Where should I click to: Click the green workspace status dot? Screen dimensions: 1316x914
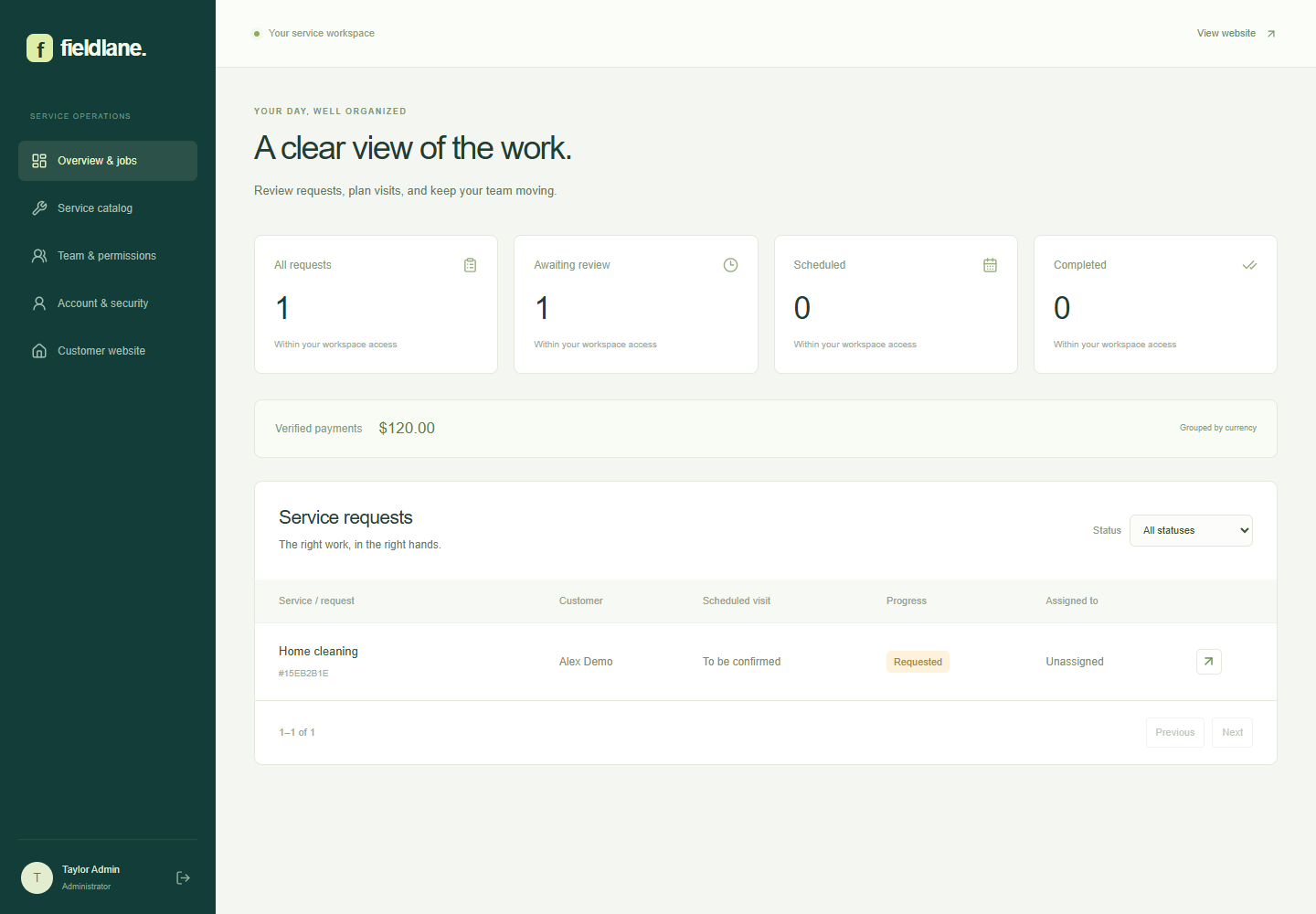pos(257,34)
